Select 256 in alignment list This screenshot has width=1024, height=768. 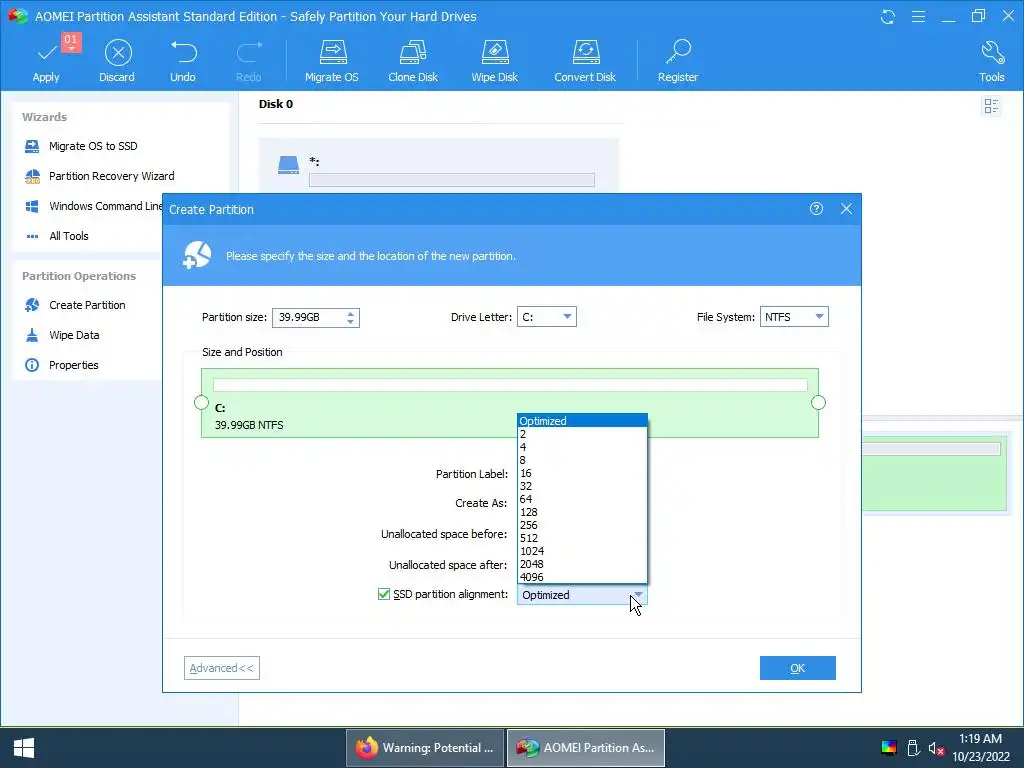(x=583, y=525)
